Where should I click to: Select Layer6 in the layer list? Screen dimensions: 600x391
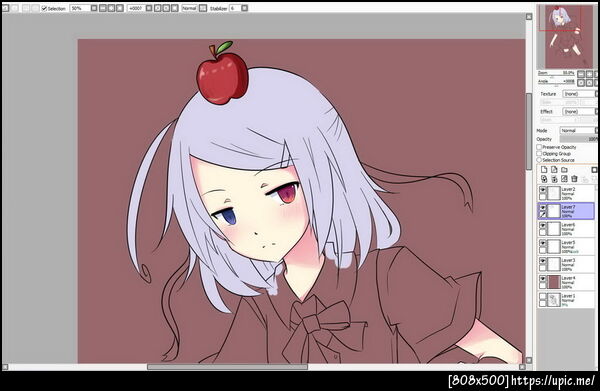(x=566, y=229)
